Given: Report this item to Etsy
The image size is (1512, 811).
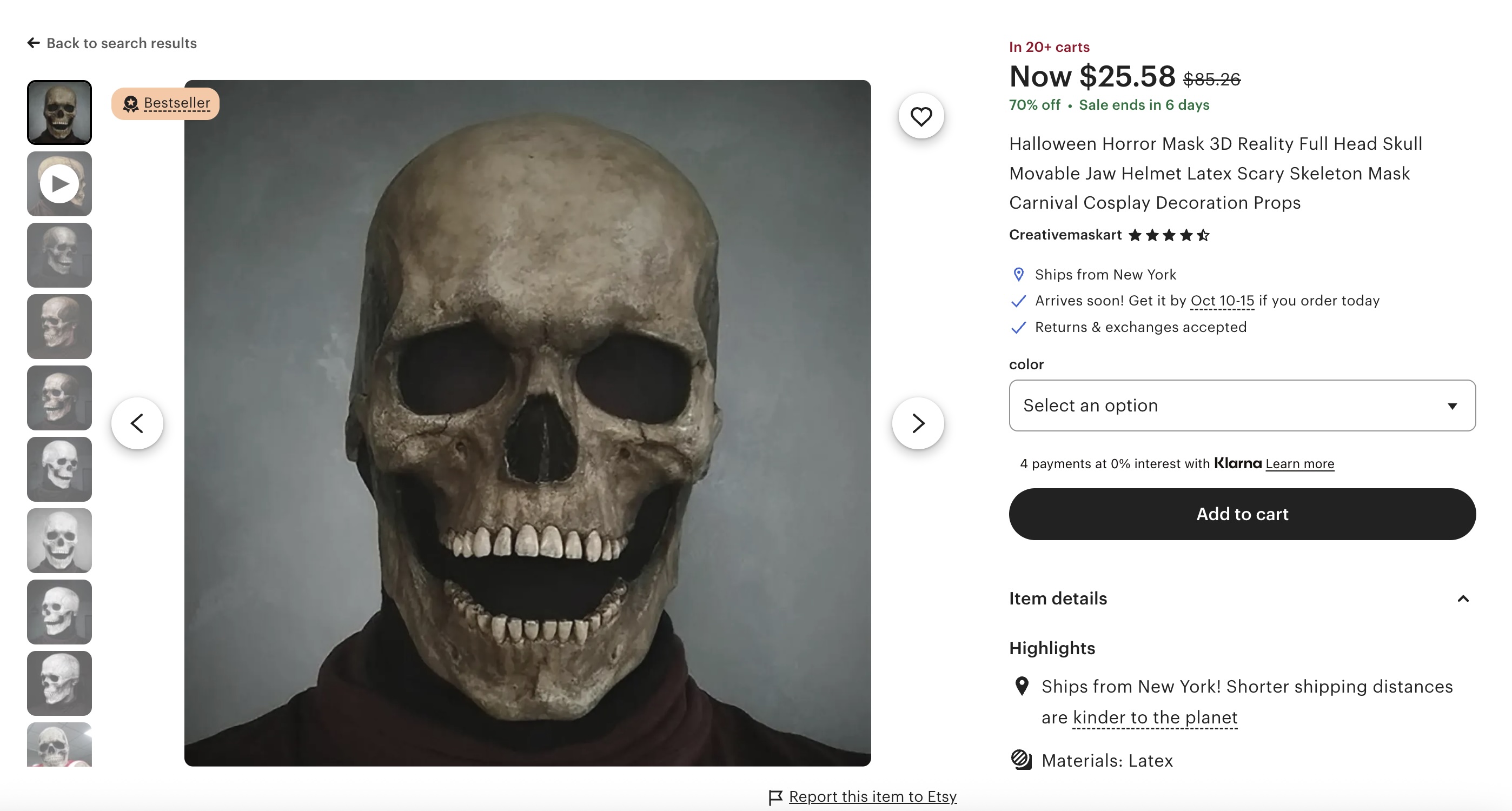Looking at the screenshot, I should pos(872,796).
